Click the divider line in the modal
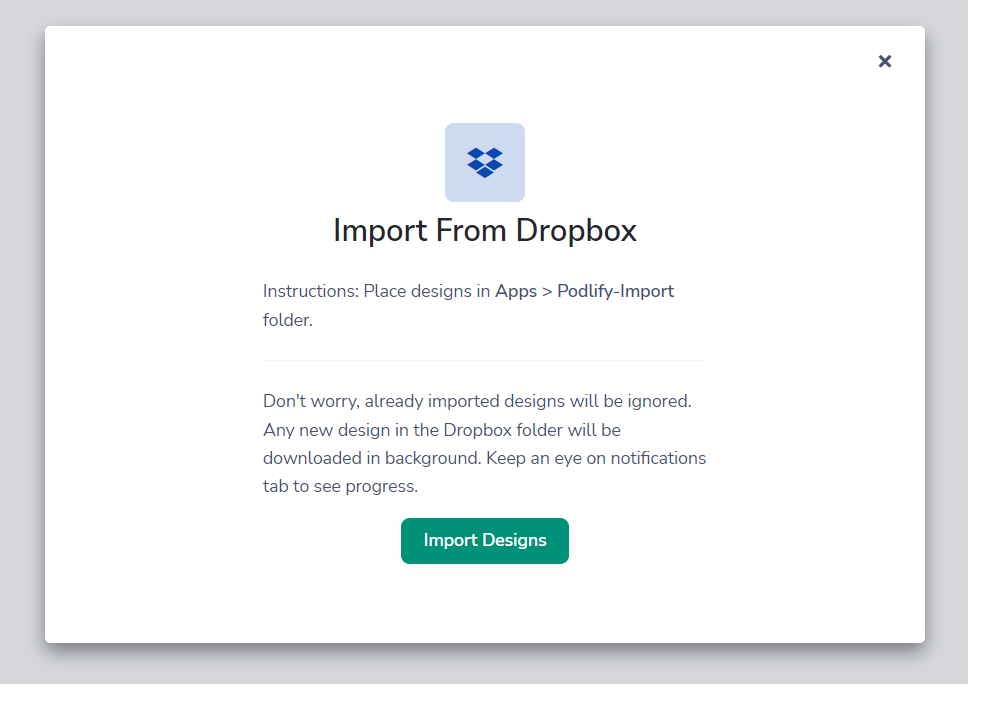Viewport: 984px width, 713px height. [484, 360]
